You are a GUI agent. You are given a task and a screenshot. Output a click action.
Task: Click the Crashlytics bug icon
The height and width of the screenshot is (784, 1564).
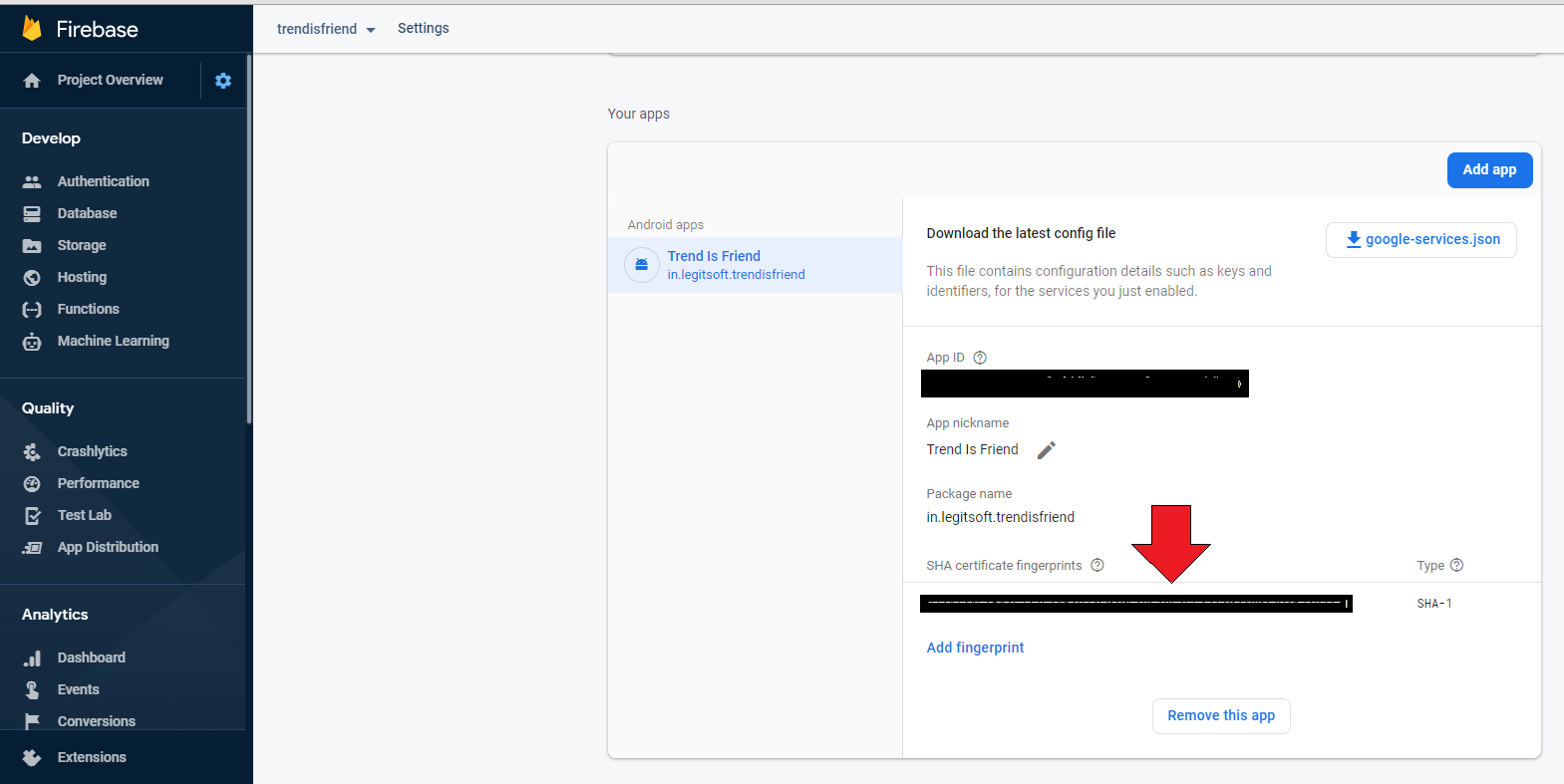click(x=32, y=452)
